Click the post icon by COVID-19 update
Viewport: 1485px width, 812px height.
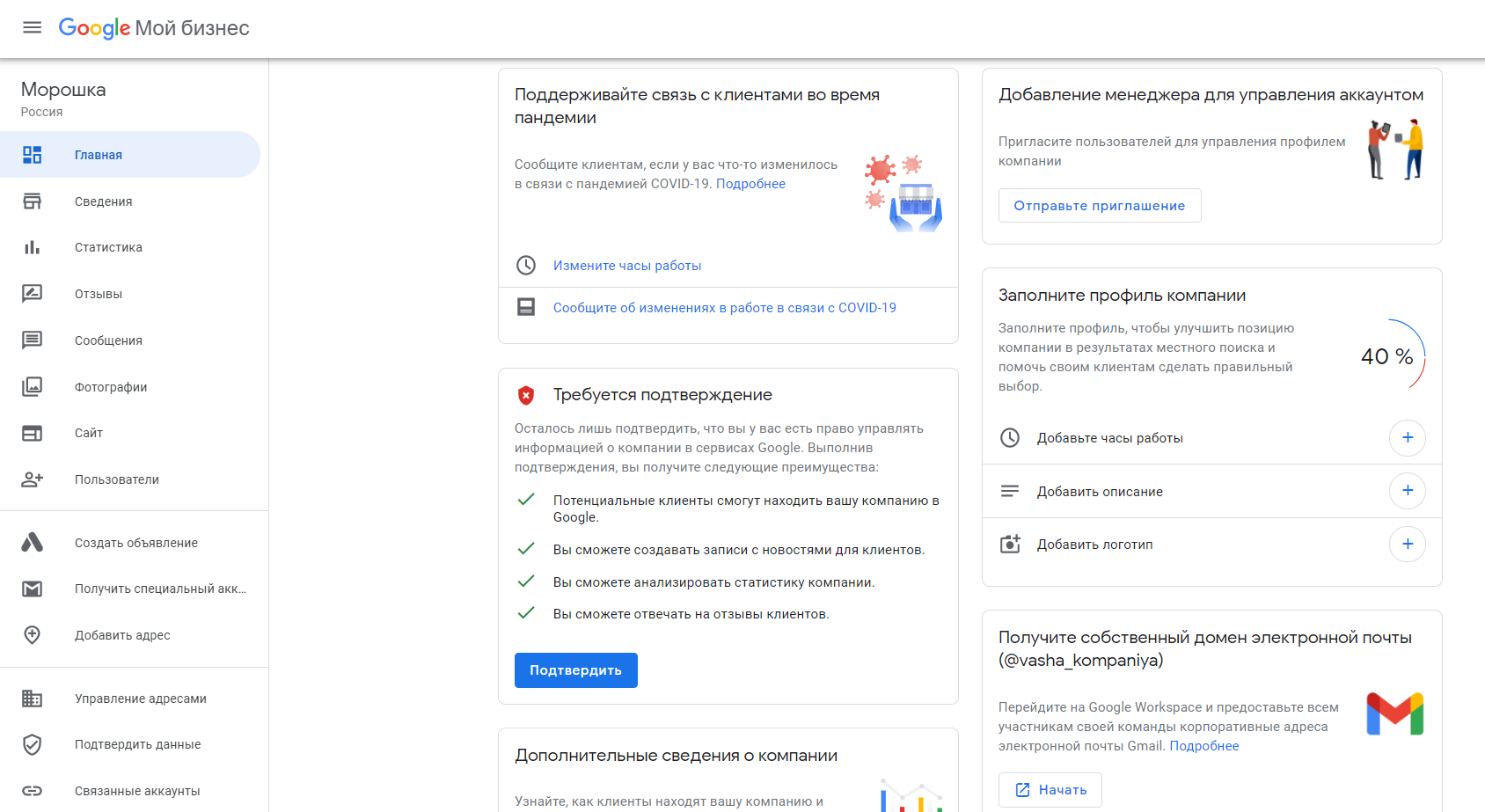[526, 307]
